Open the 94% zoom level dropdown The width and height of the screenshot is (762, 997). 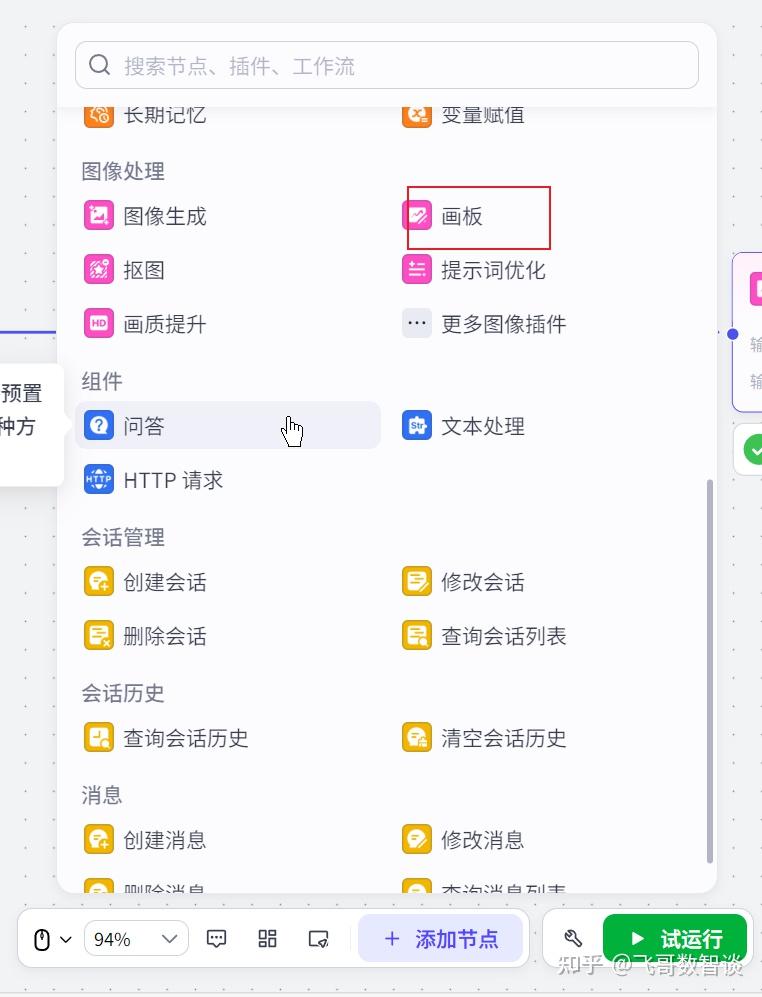(x=136, y=939)
